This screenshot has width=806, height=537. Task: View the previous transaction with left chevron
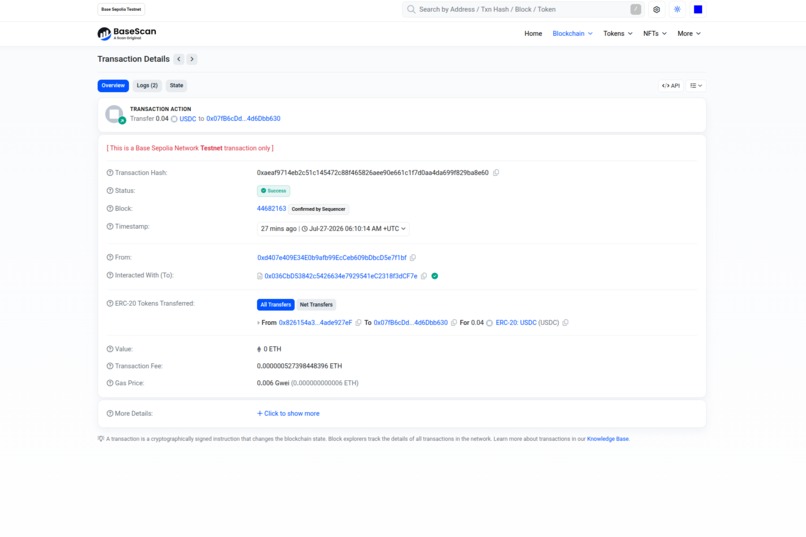pyautogui.click(x=179, y=59)
